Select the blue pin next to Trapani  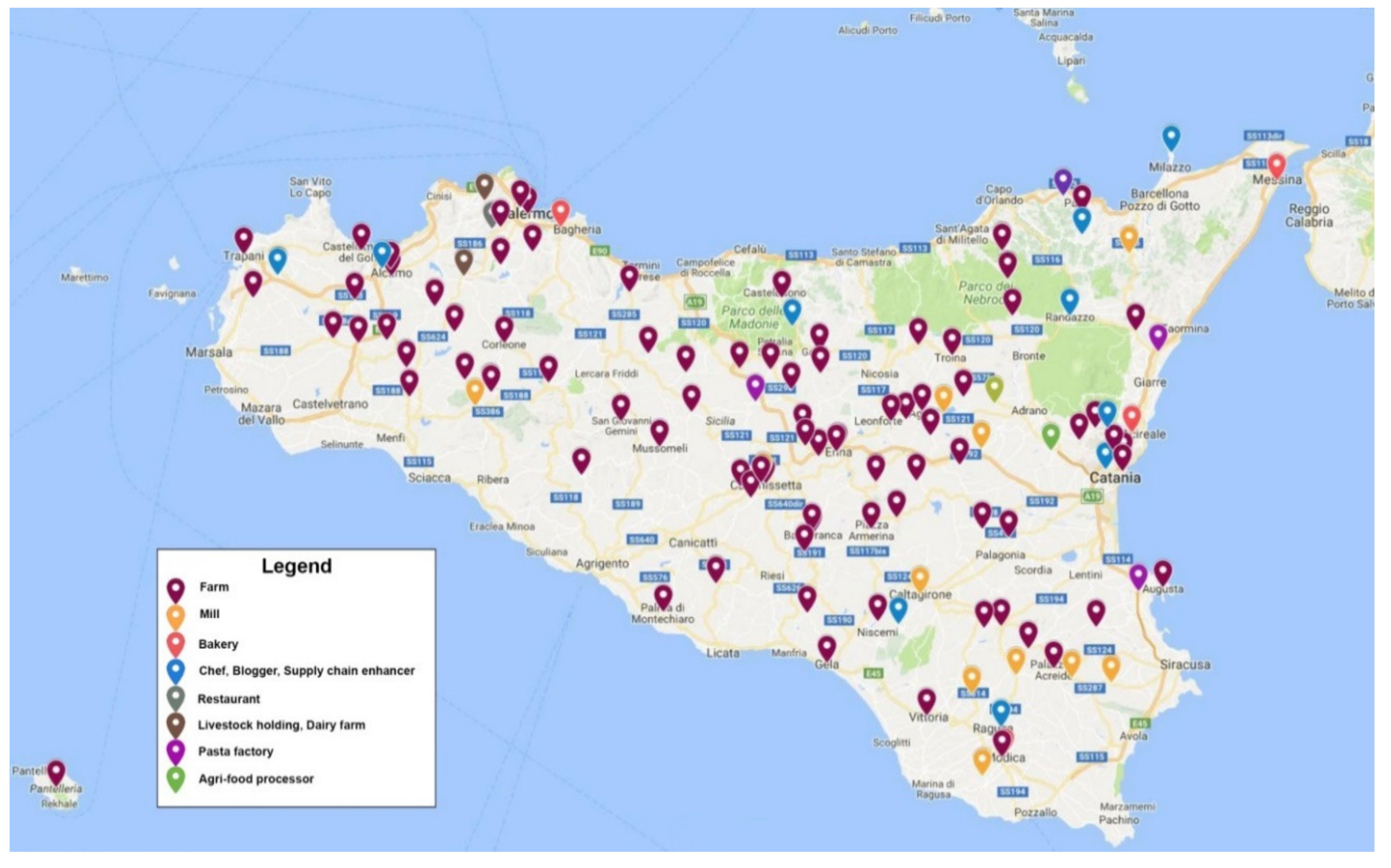277,259
